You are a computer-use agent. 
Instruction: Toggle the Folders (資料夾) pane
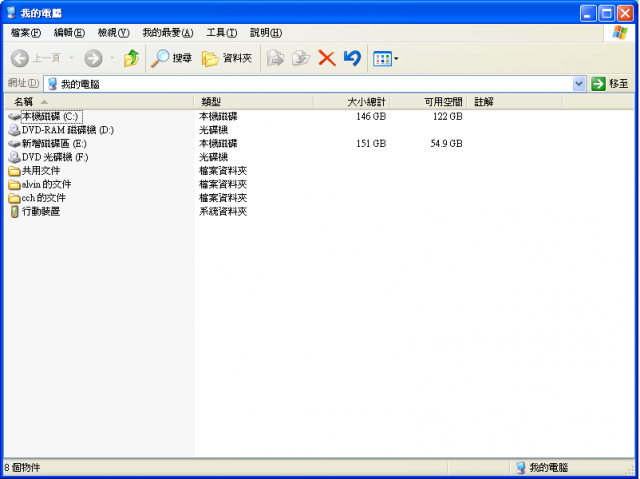pos(227,58)
